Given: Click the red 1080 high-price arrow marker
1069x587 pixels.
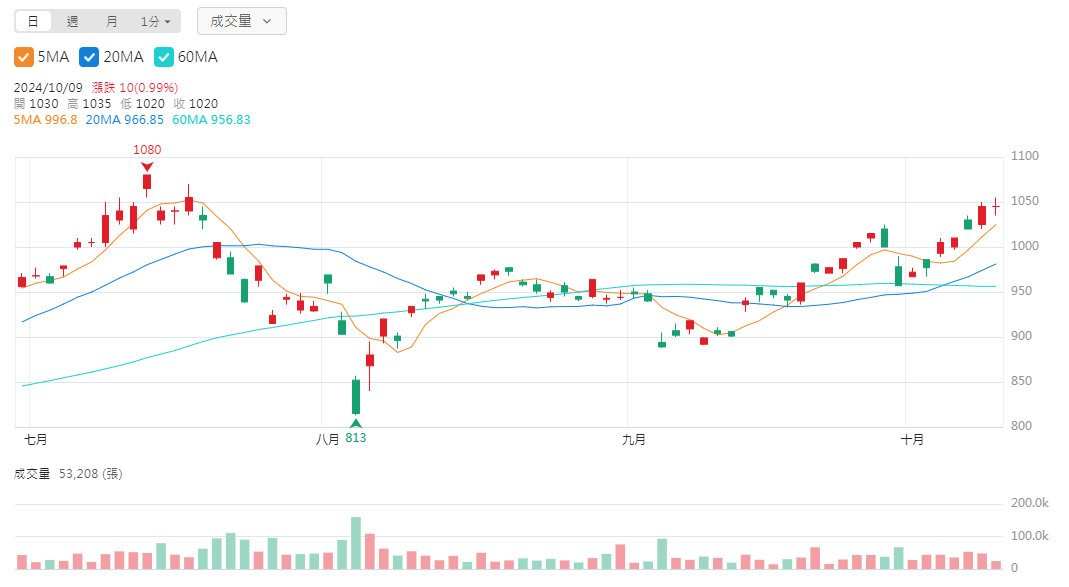Looking at the screenshot, I should point(147,166).
